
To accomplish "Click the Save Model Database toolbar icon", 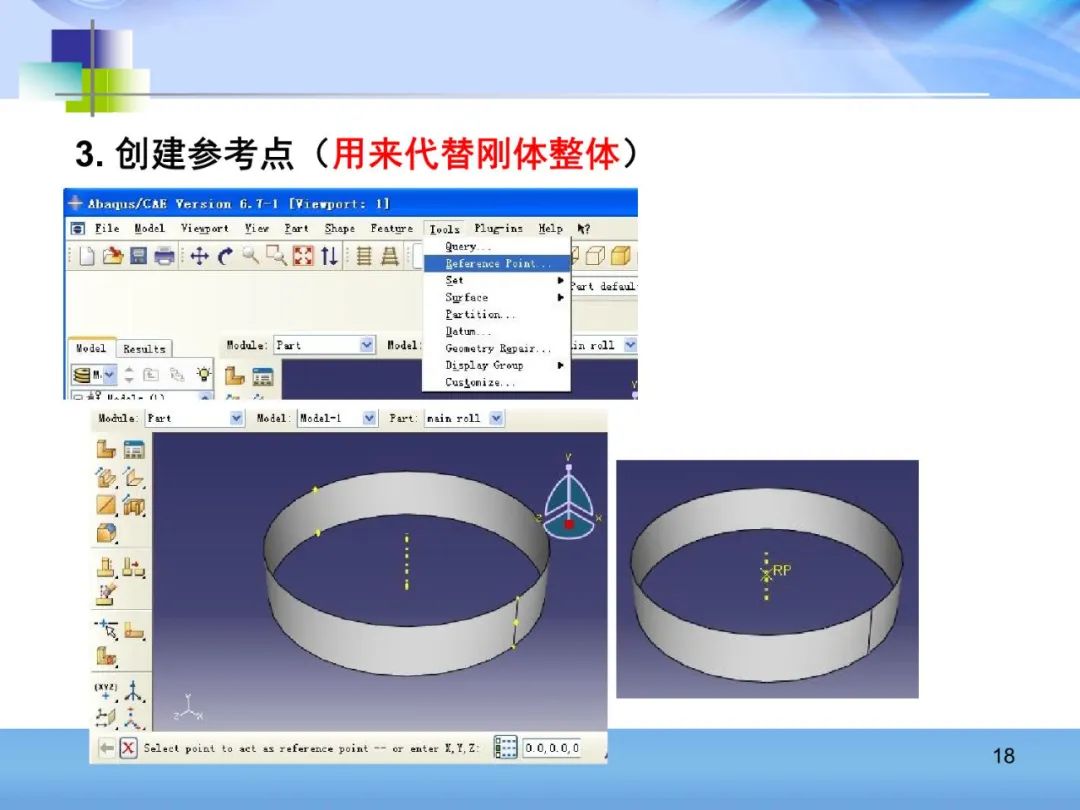I will pyautogui.click(x=138, y=256).
